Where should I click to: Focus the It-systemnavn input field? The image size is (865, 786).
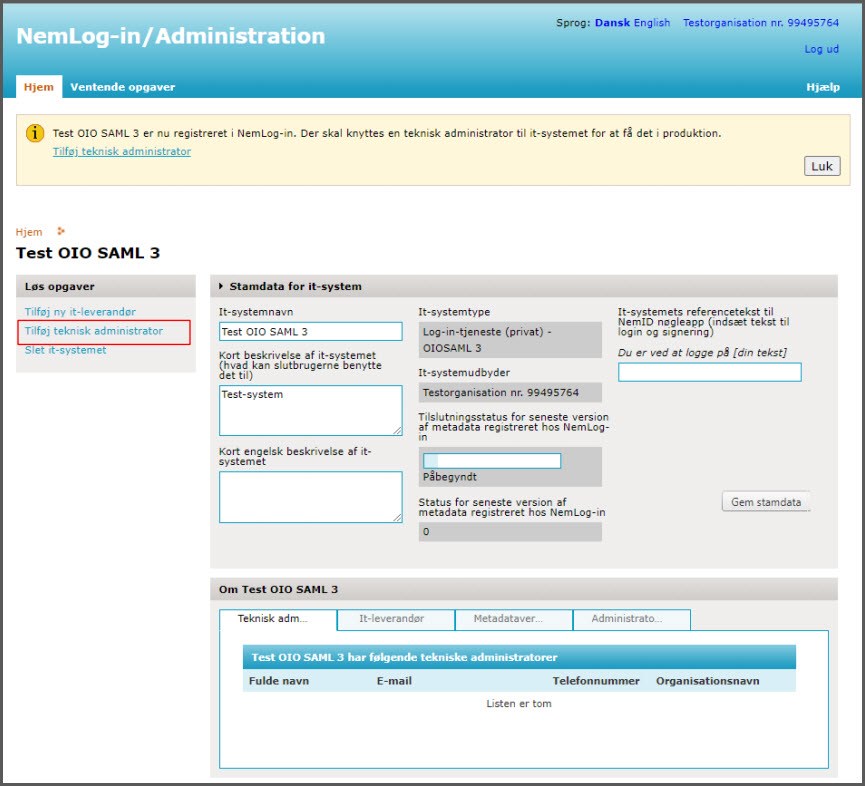(x=311, y=331)
